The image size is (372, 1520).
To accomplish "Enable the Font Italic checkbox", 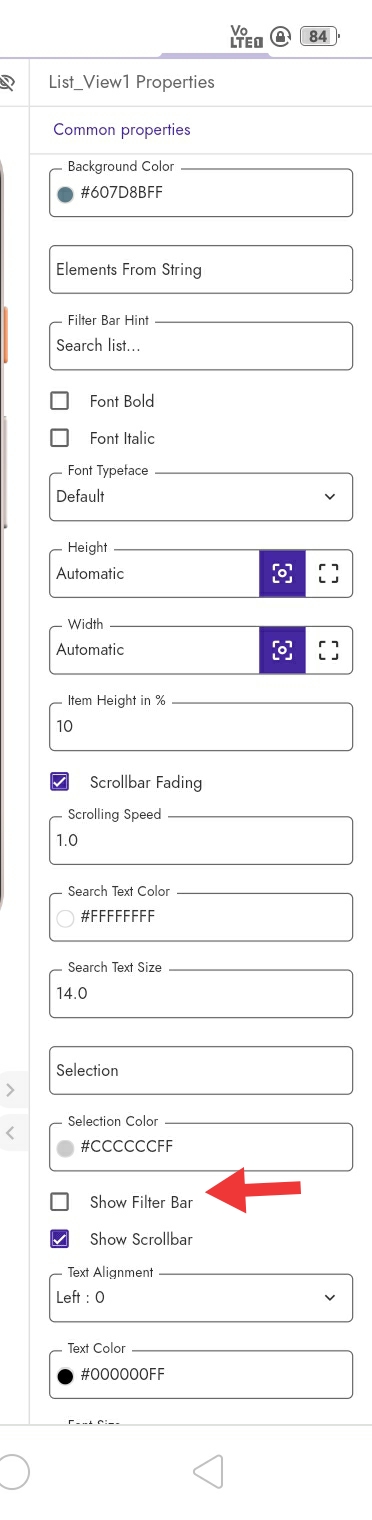I will (60, 438).
